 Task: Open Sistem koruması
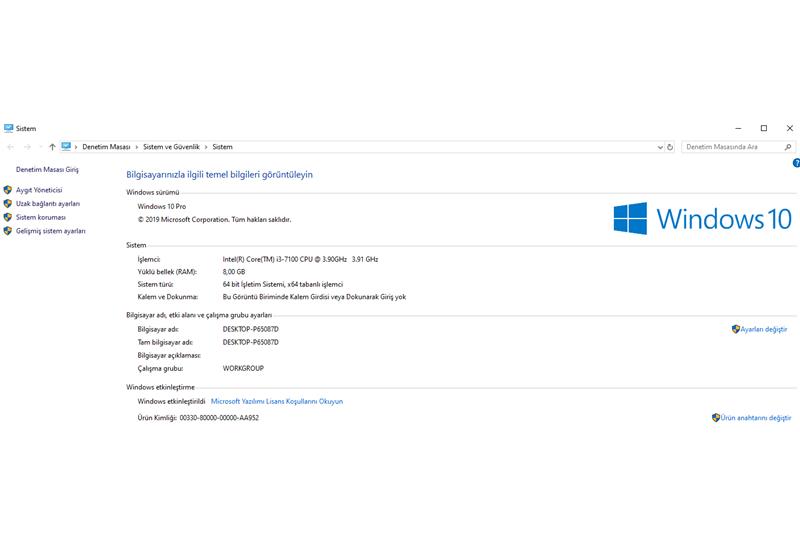point(41,217)
